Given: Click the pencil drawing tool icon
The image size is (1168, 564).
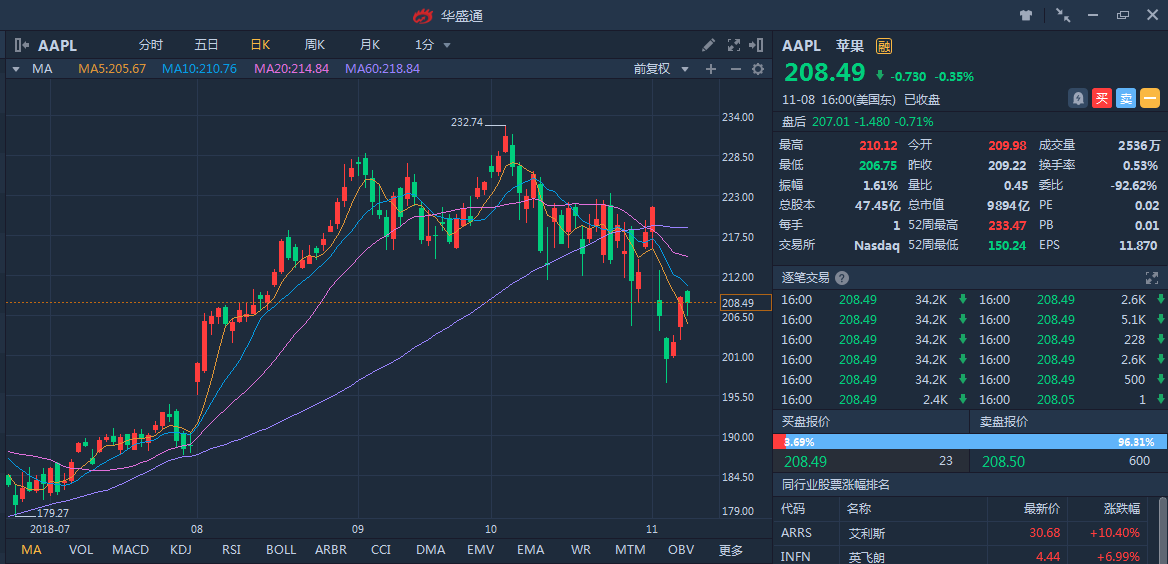Looking at the screenshot, I should pyautogui.click(x=708, y=45).
